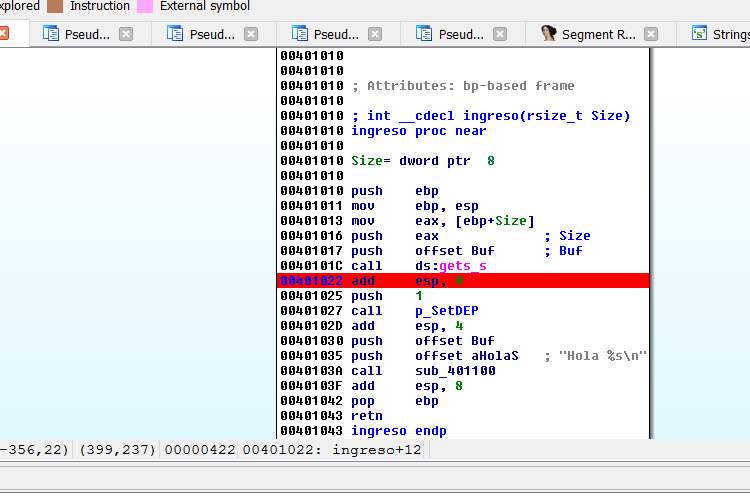Close the fourth Pseudocode tab
The image size is (750, 497).
coord(500,34)
